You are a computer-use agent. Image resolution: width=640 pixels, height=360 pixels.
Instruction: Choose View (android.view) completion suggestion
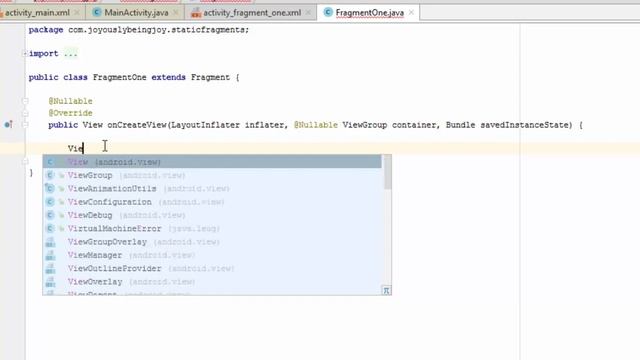tap(212, 162)
